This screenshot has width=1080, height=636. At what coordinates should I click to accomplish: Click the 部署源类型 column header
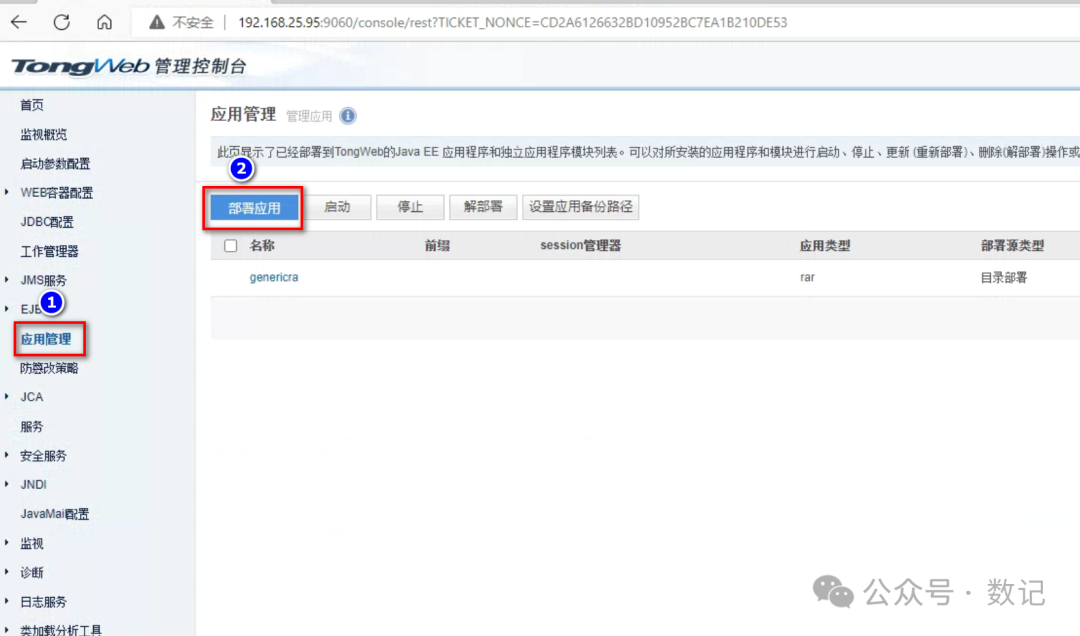click(1012, 245)
